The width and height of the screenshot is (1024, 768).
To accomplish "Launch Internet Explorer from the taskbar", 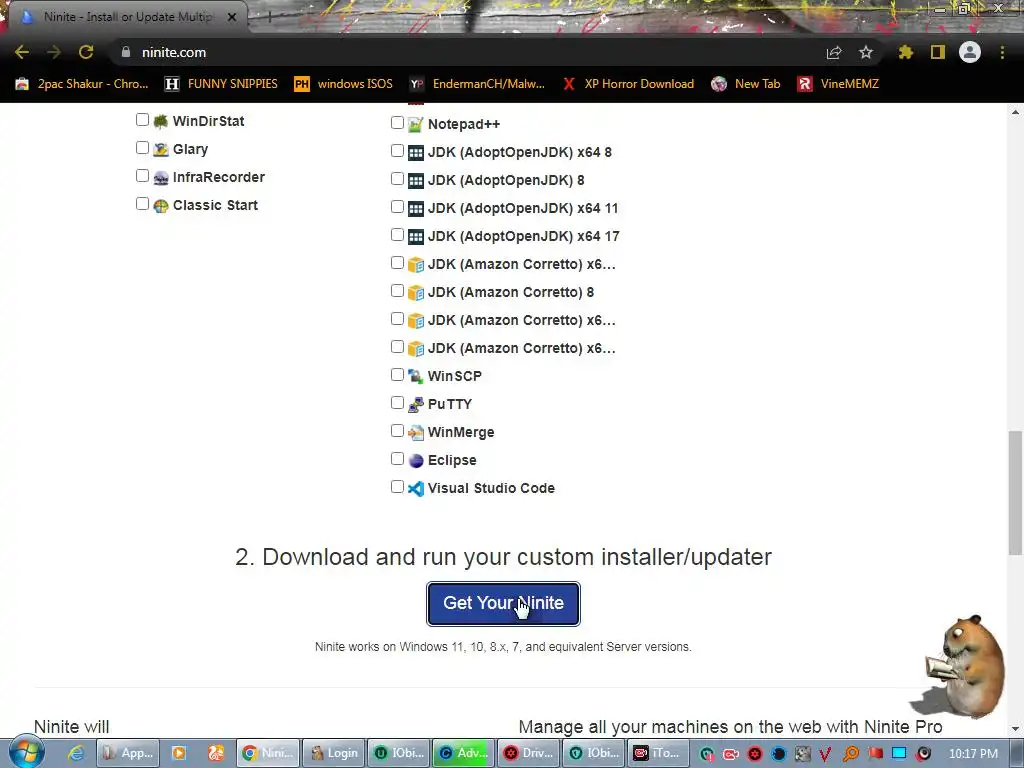I will point(76,753).
